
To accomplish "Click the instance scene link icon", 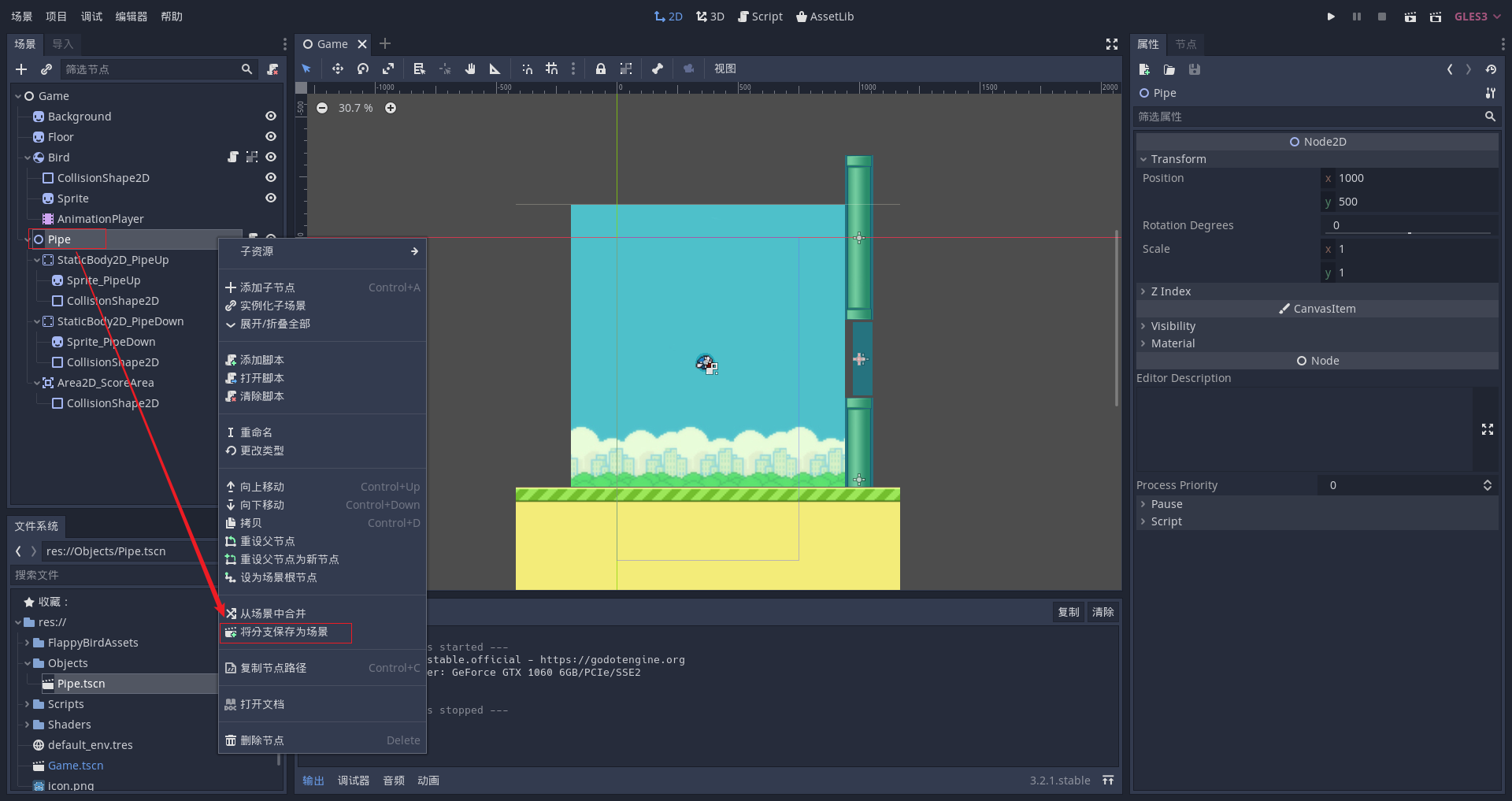I will [x=46, y=69].
